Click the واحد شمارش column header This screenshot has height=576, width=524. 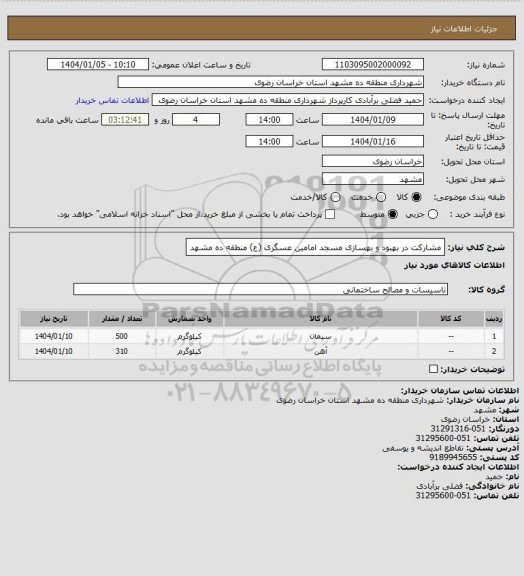click(190, 318)
